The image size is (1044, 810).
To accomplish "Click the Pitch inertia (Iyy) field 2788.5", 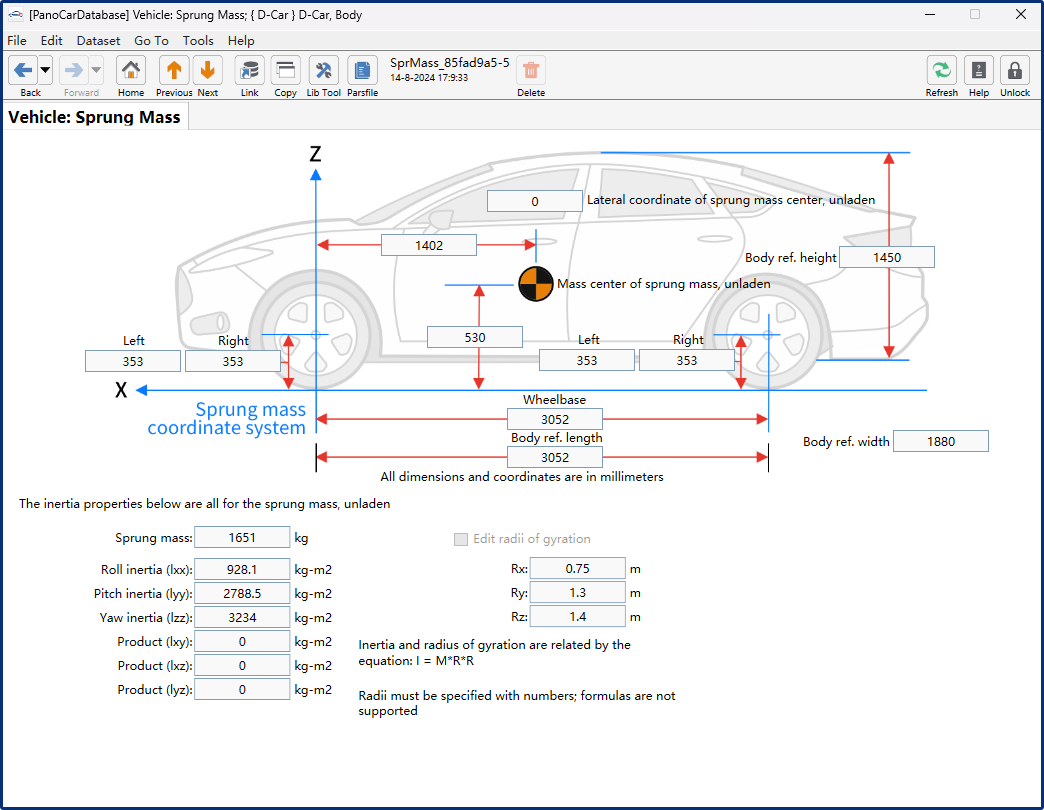I will pos(242,594).
